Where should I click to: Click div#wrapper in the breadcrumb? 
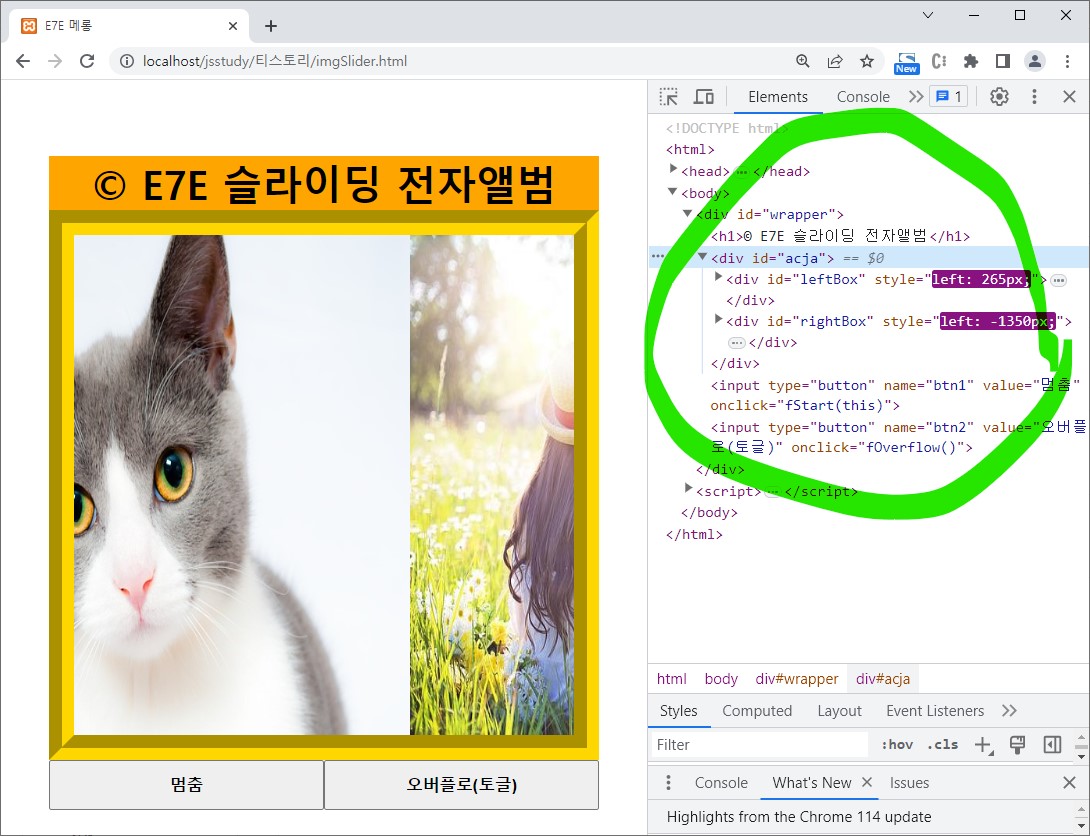tap(797, 679)
